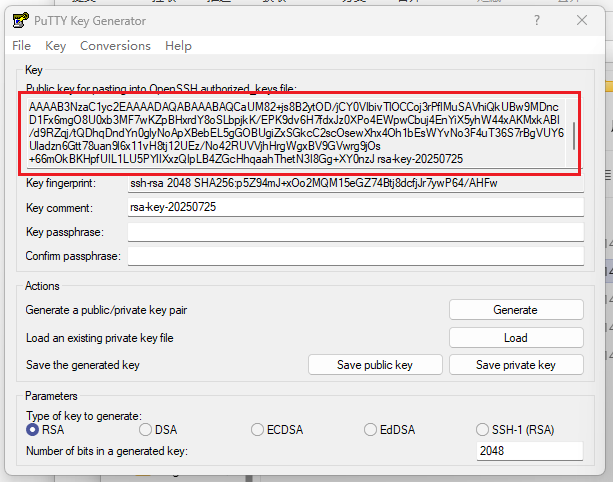This screenshot has width=613, height=482.
Task: Click the question mark help button in title bar
Action: coord(536,20)
